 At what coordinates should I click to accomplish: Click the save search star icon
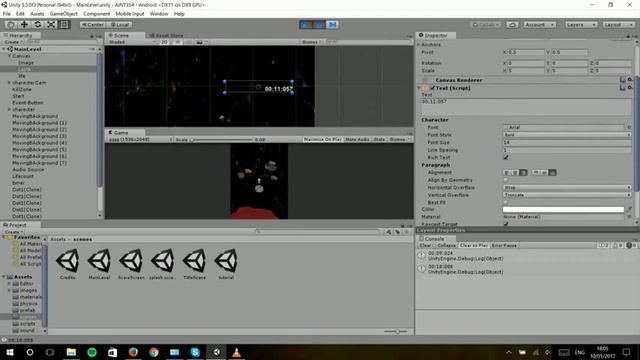pyautogui.click(x=407, y=232)
